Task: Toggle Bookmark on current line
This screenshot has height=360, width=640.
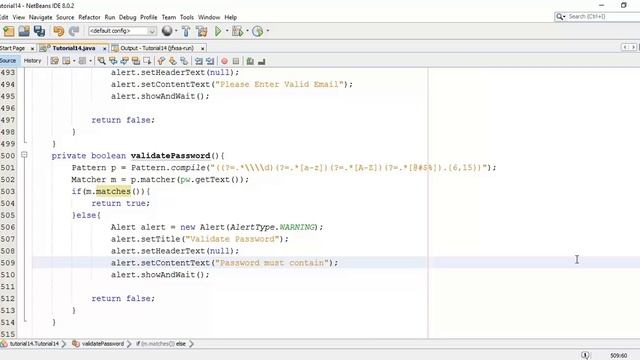Action: pyautogui.click(x=184, y=61)
